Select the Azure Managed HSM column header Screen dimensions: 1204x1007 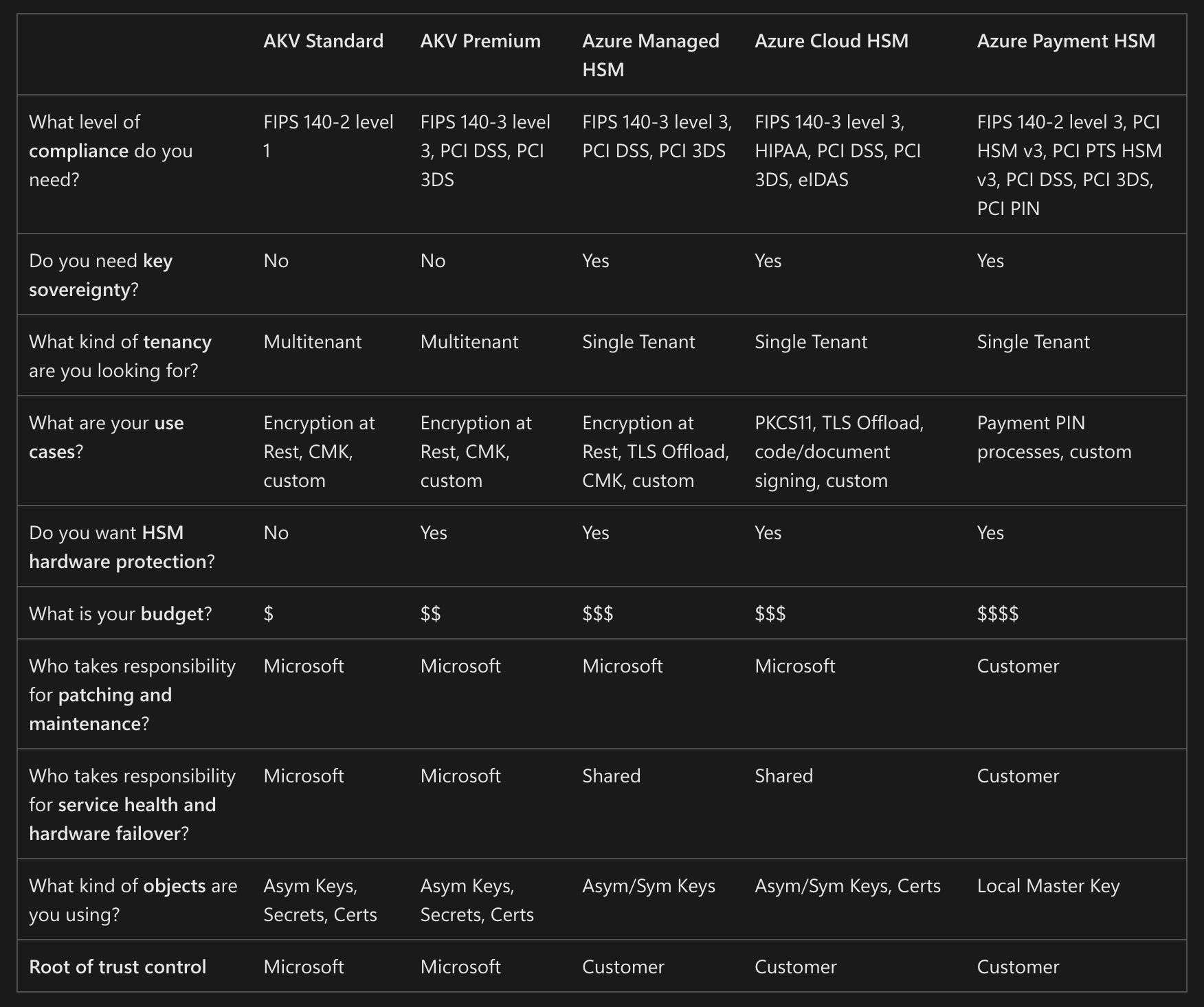tap(650, 55)
